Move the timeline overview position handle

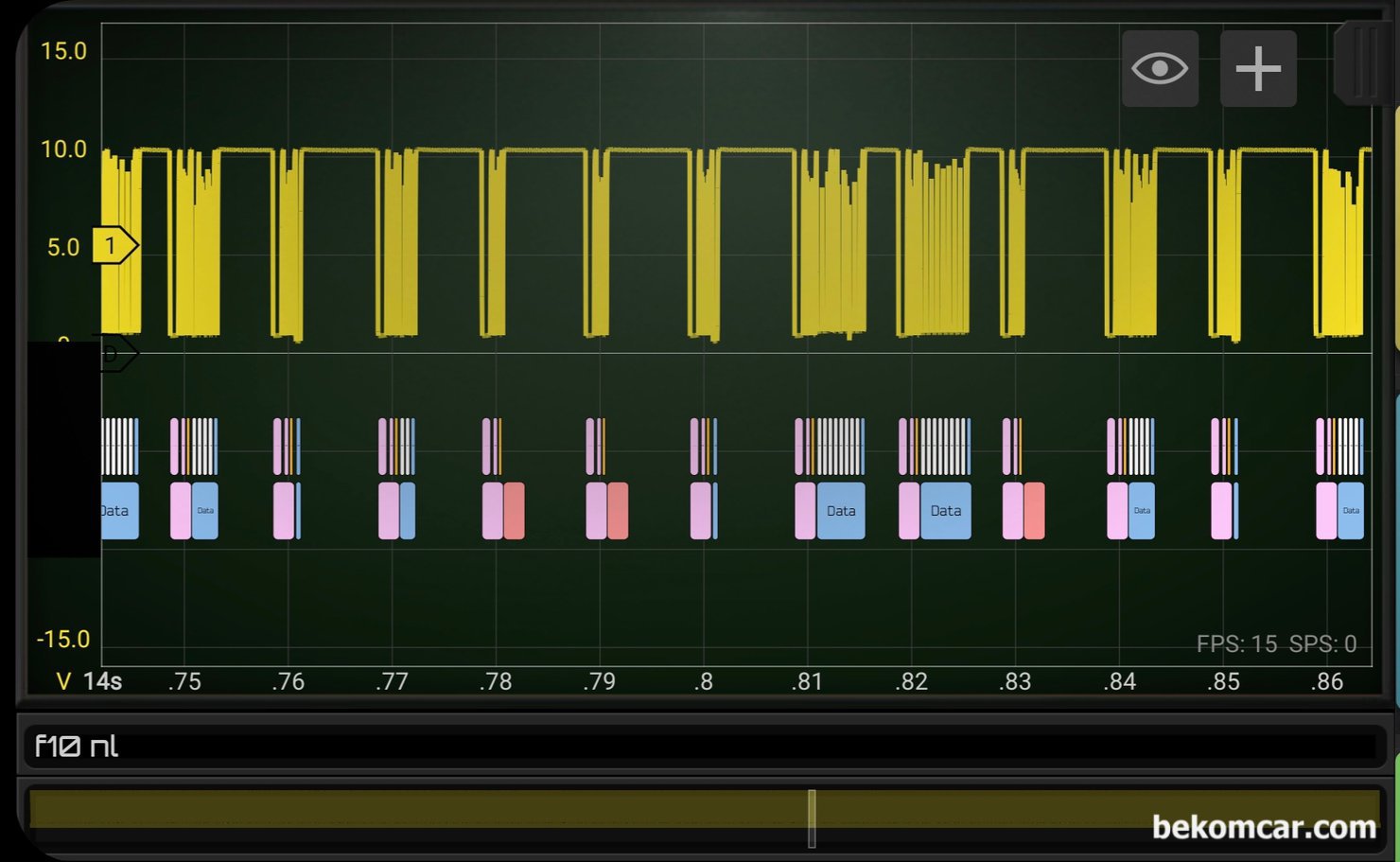coord(812,818)
